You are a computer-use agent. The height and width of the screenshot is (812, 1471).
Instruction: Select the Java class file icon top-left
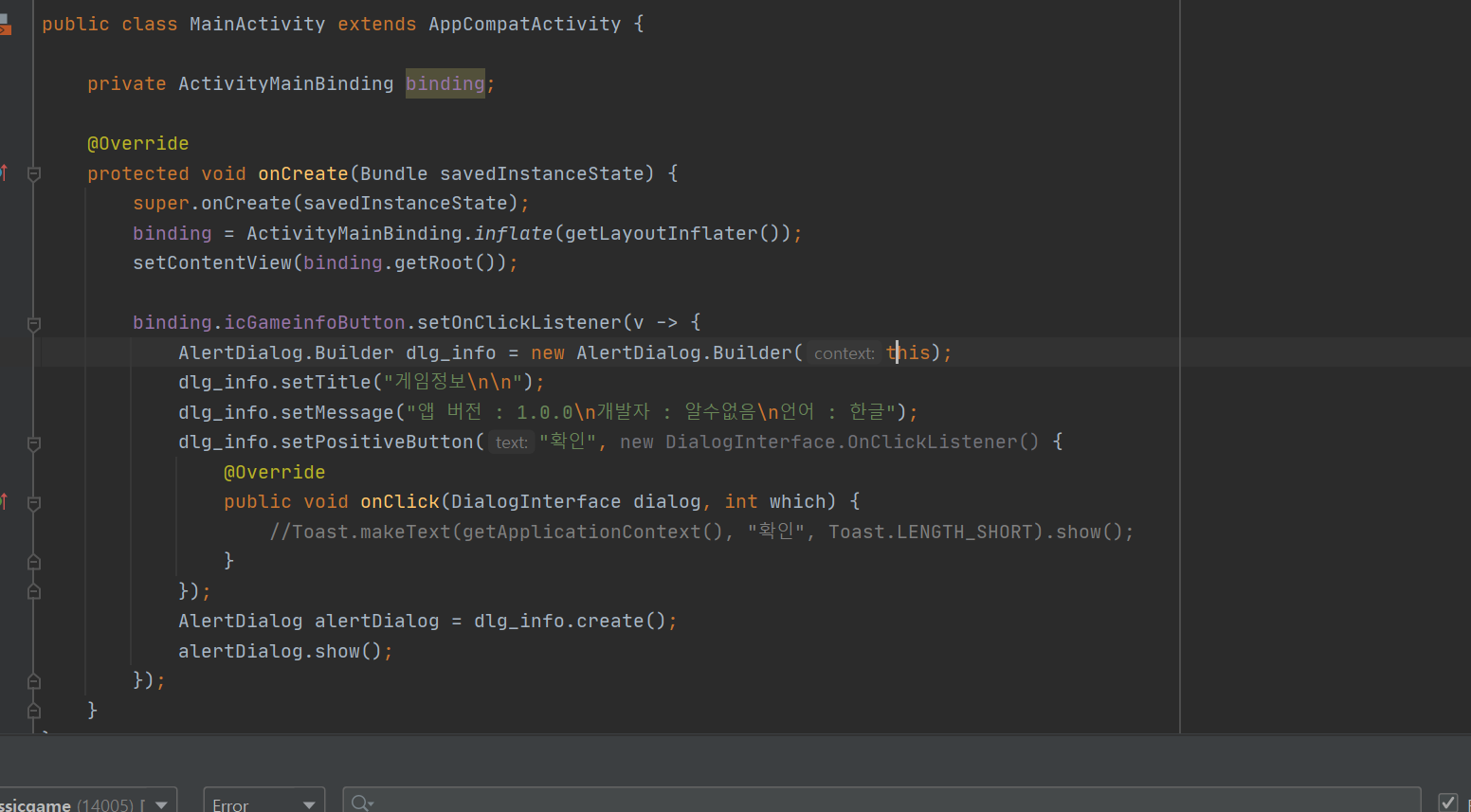pyautogui.click(x=6, y=25)
